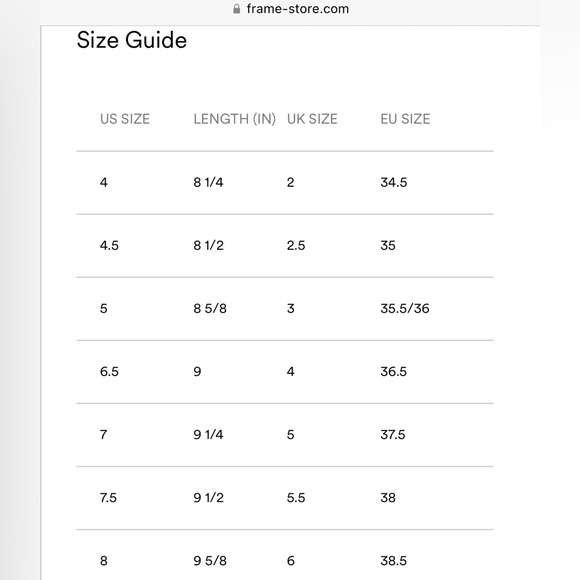Screen dimensions: 580x580
Task: Select US size 4 cell
Action: tap(104, 182)
